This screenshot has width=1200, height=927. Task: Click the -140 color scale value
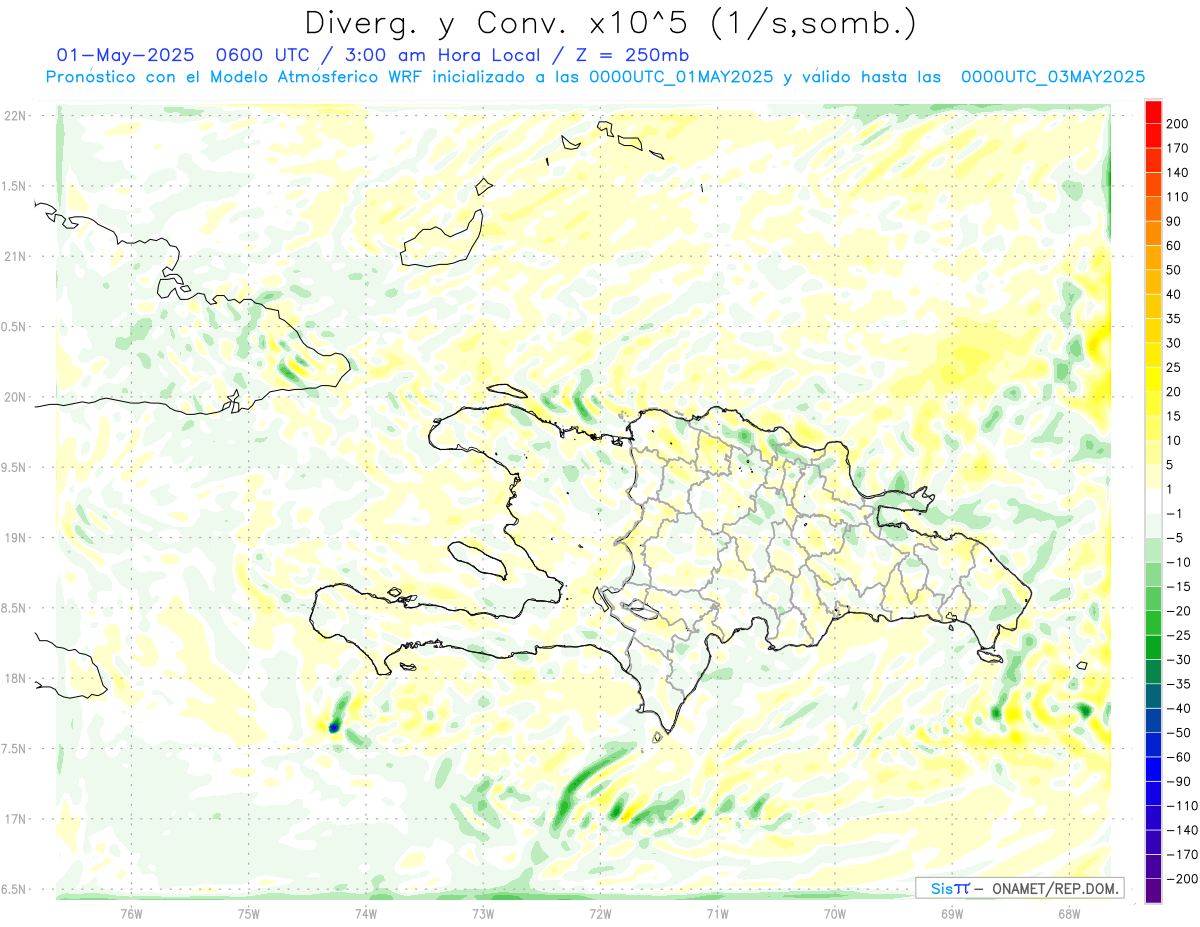click(1184, 830)
